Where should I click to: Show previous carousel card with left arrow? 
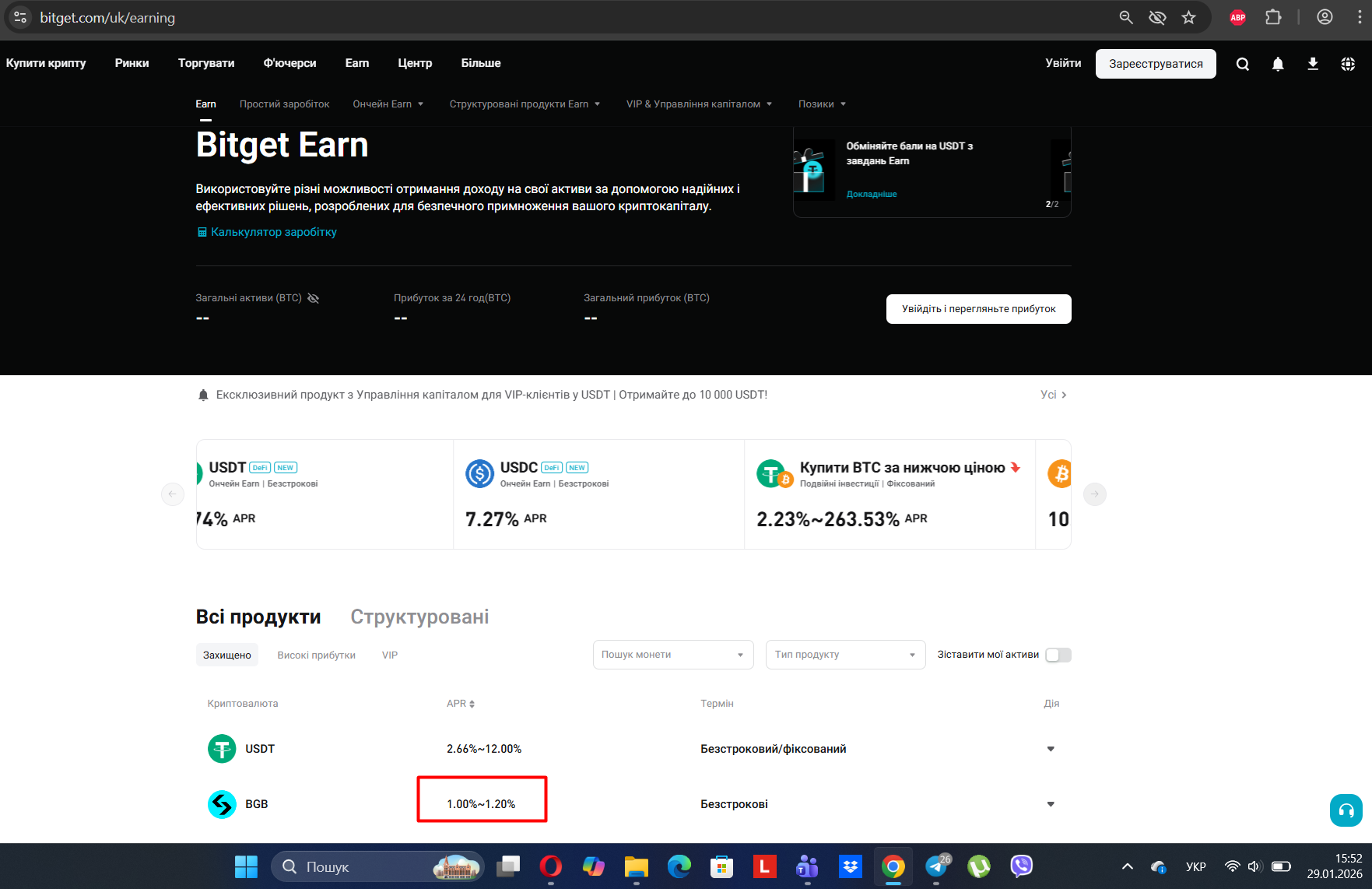pos(173,494)
